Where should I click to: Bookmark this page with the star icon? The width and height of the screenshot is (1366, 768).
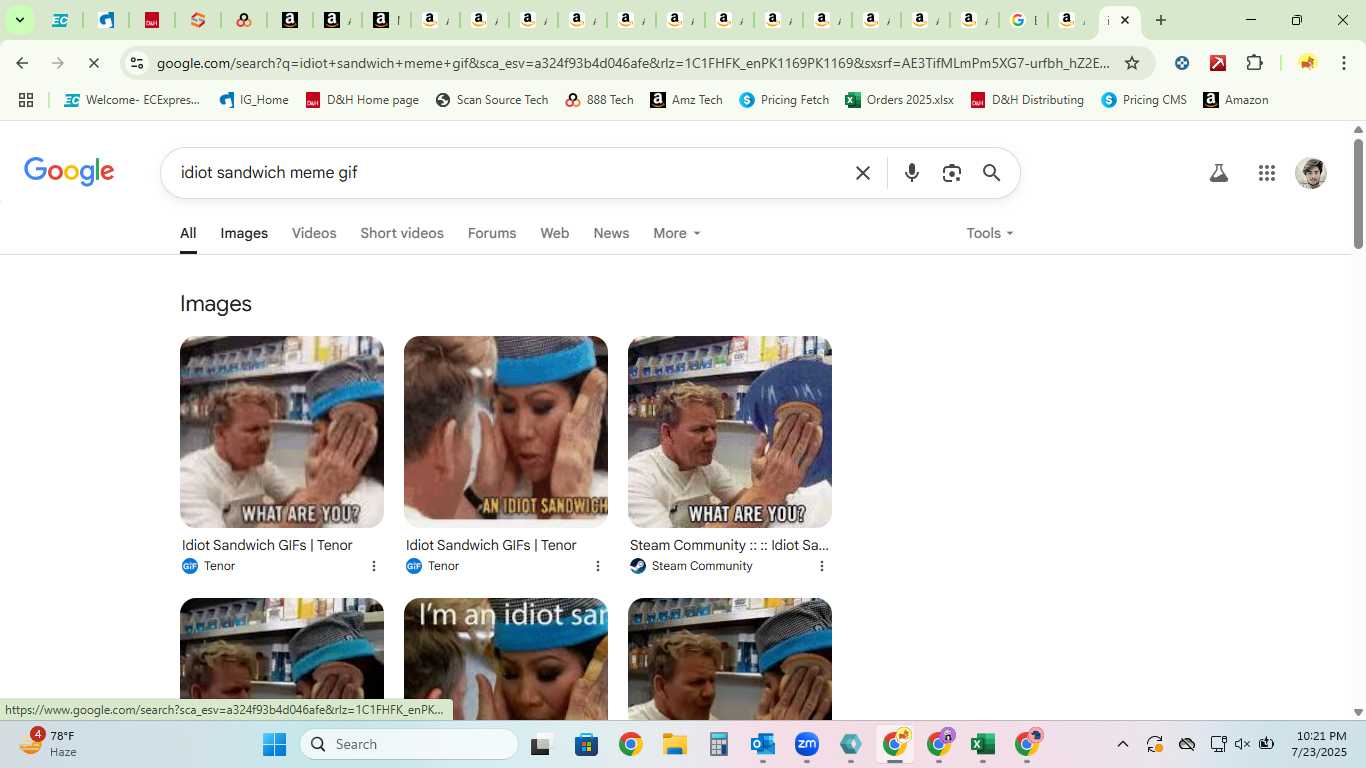point(1132,63)
